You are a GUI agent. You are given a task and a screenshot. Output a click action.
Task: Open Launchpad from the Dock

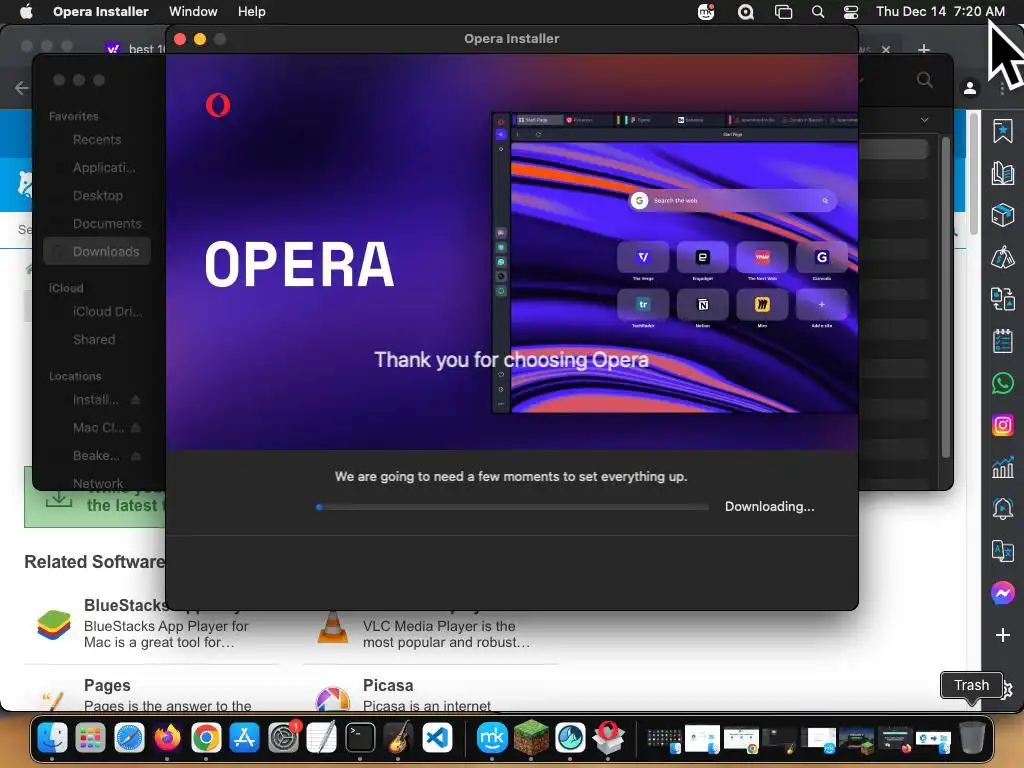90,738
